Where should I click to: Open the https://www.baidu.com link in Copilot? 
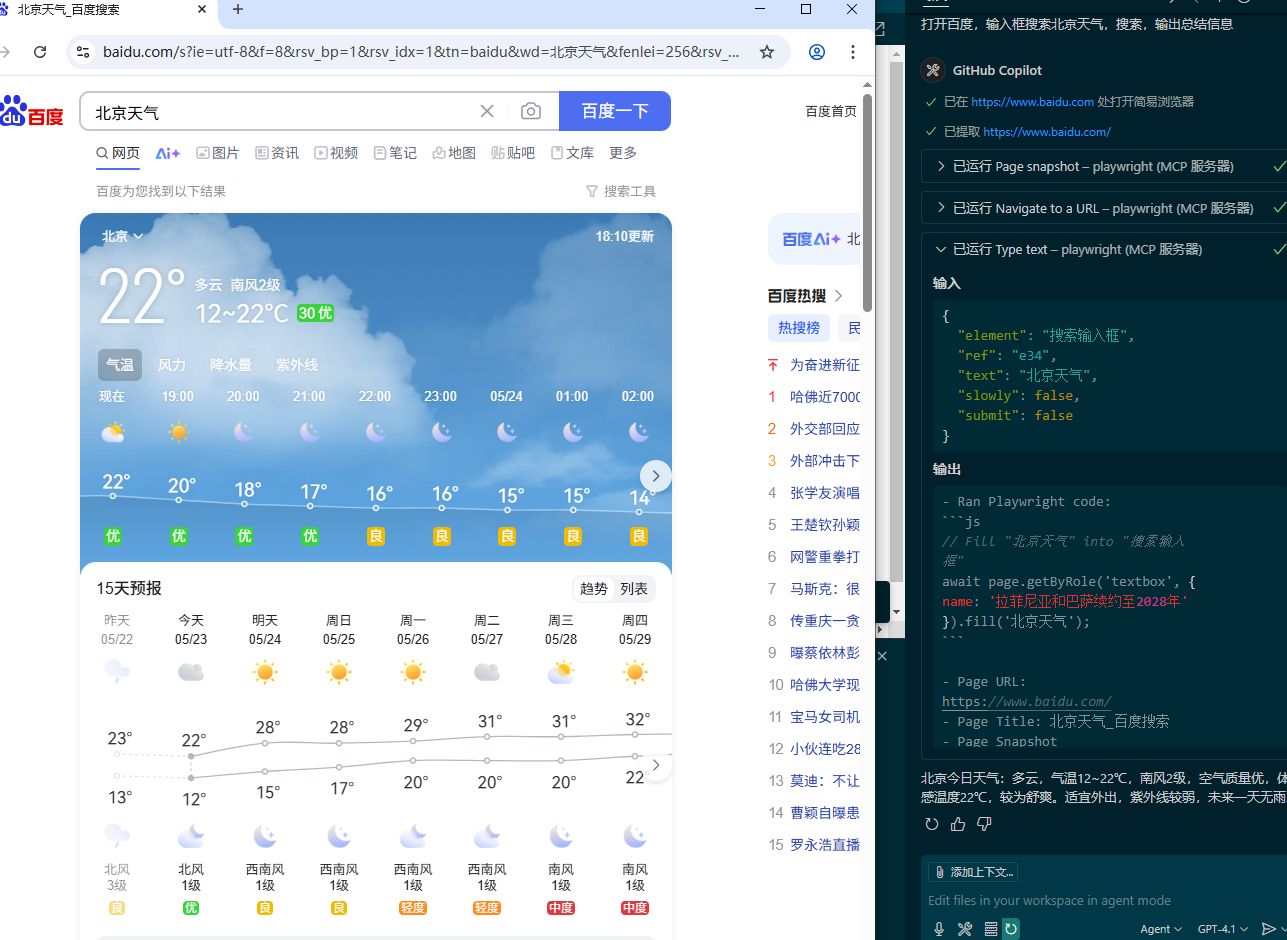coord(1032,102)
